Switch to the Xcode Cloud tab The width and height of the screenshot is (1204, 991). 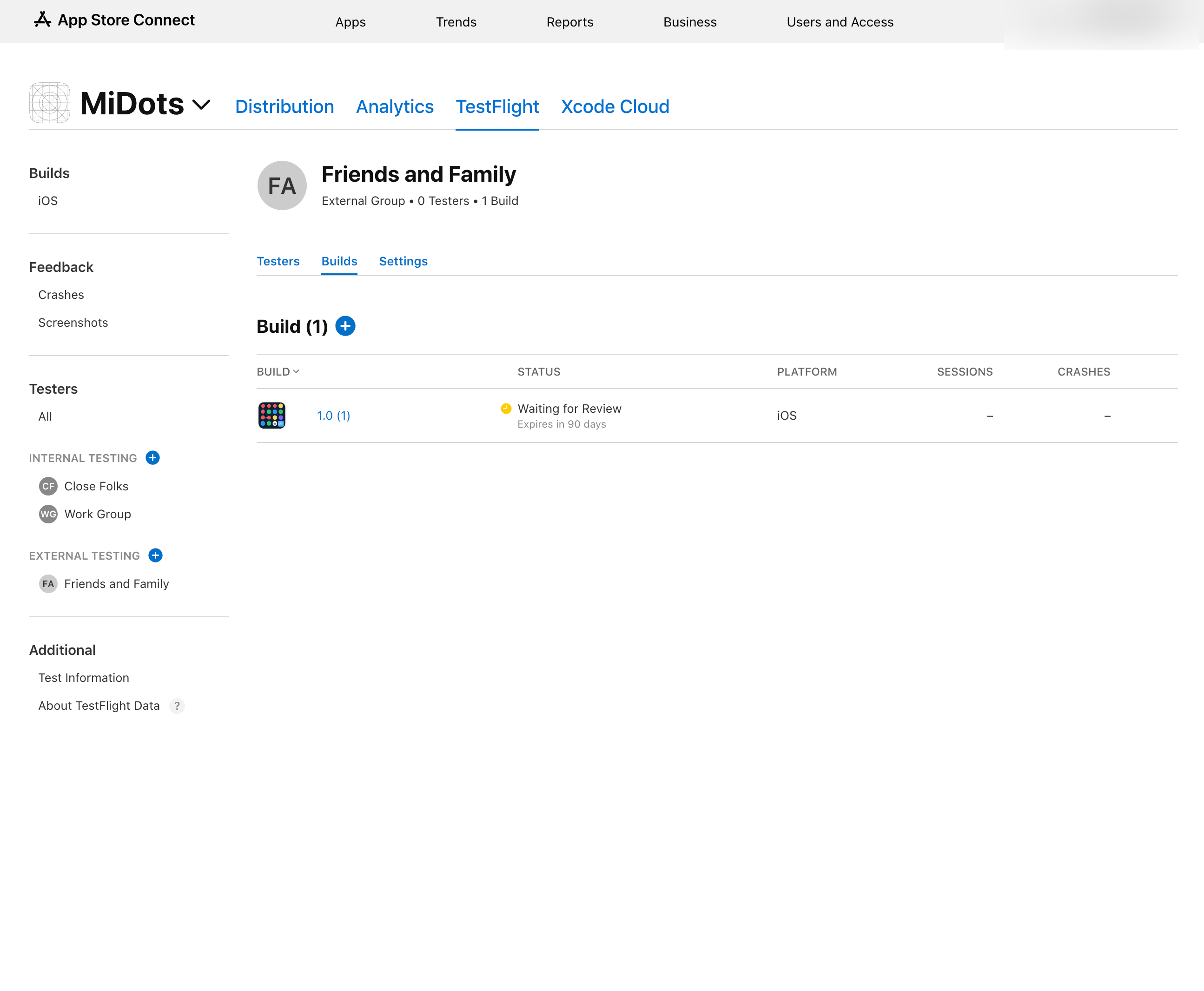click(x=615, y=107)
